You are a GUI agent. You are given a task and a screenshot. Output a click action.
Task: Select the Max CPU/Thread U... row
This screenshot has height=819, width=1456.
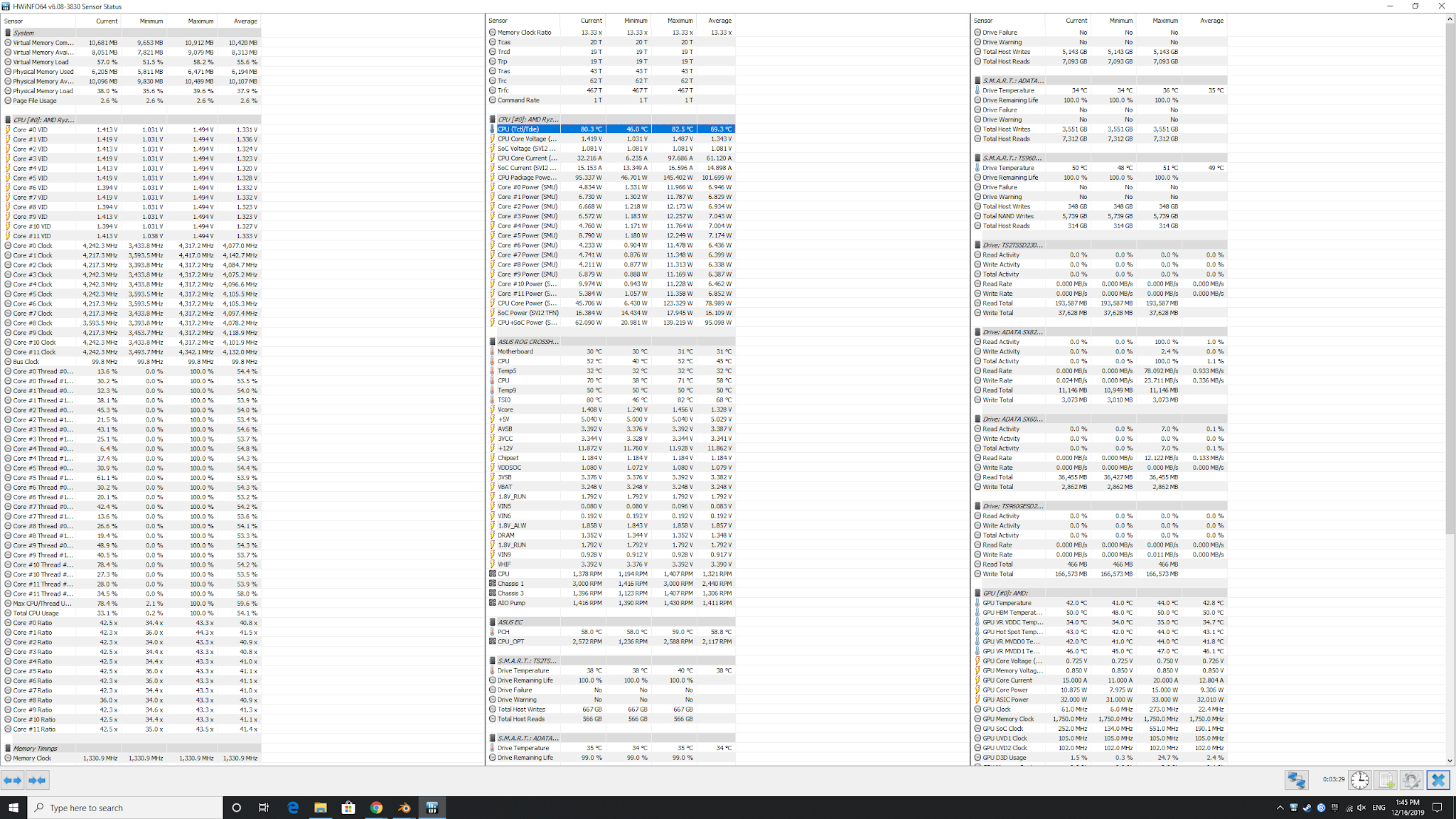(x=132, y=604)
